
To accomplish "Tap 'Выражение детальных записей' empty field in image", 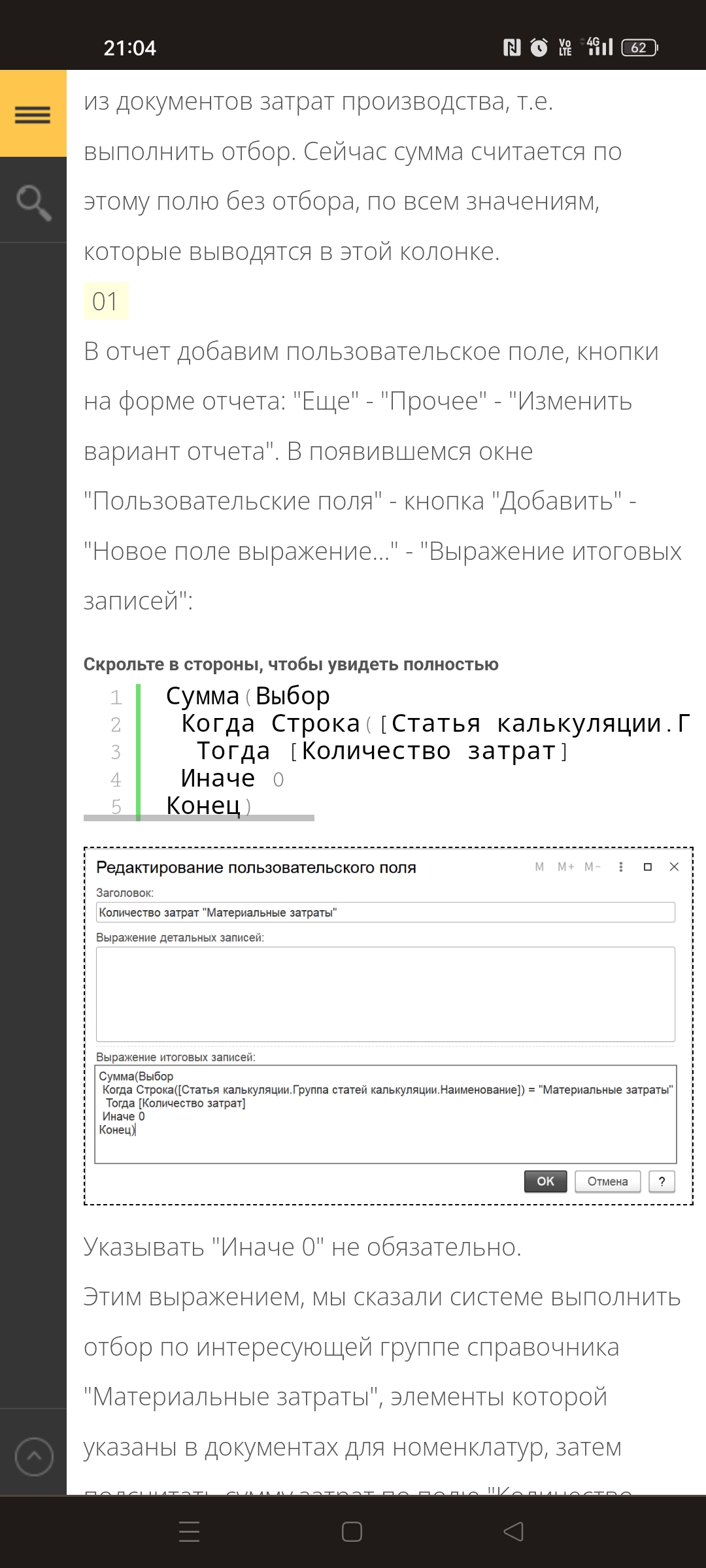I will coord(386,994).
